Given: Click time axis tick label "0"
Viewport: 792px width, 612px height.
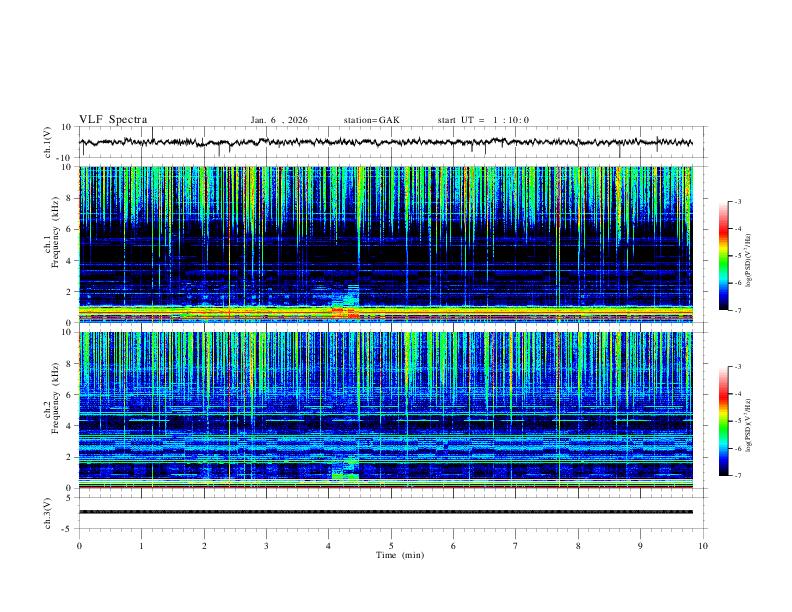Looking at the screenshot, I should [79, 546].
